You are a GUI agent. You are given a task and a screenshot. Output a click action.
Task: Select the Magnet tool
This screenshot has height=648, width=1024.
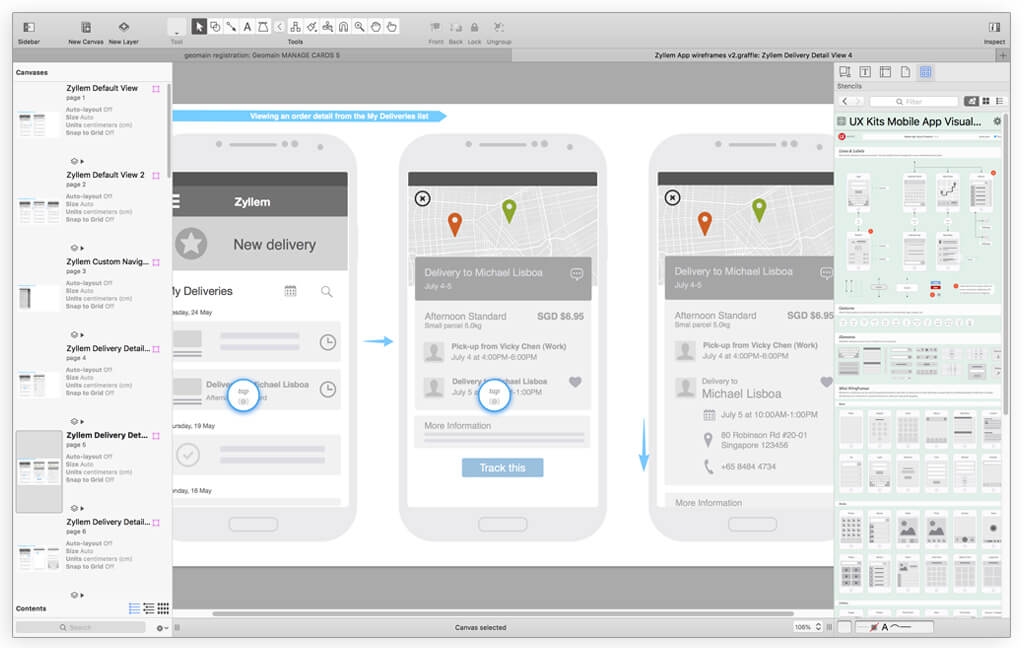tap(344, 27)
